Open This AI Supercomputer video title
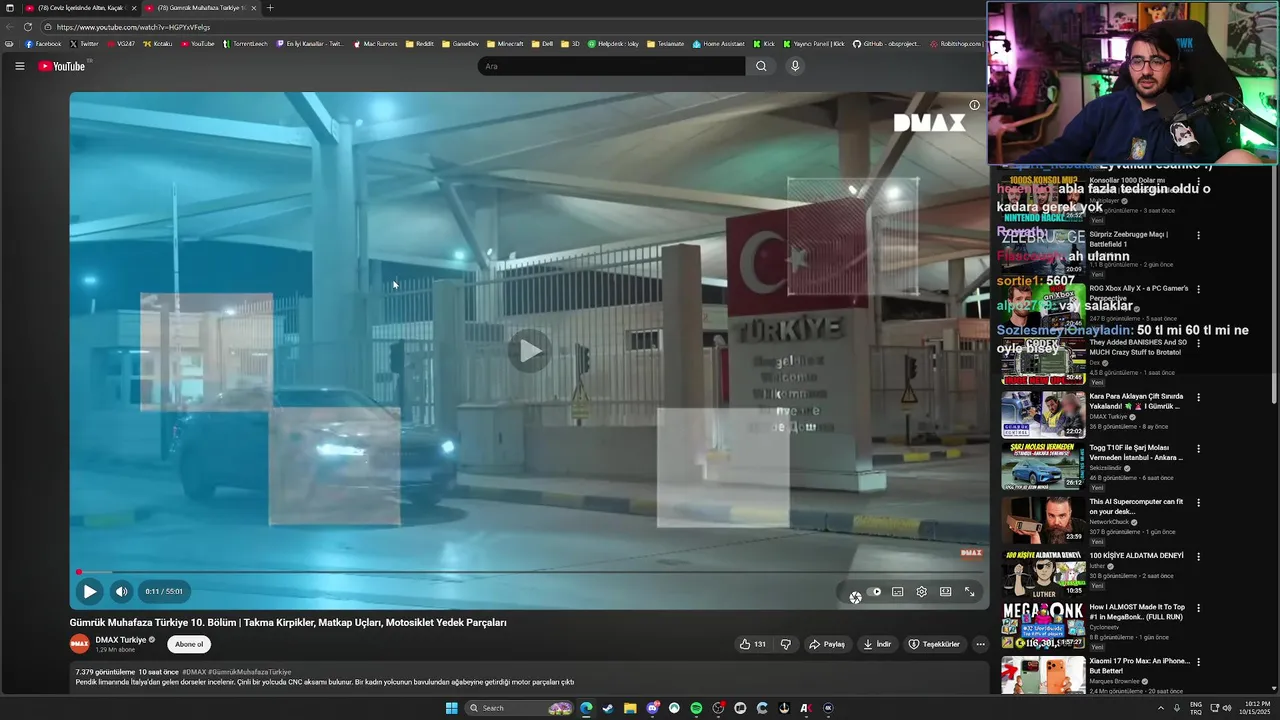This screenshot has width=1280, height=720. point(1137,506)
